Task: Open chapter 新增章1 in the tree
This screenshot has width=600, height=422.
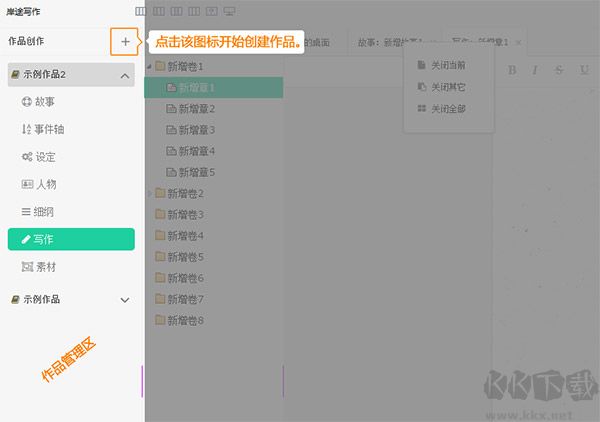Action: [214, 88]
